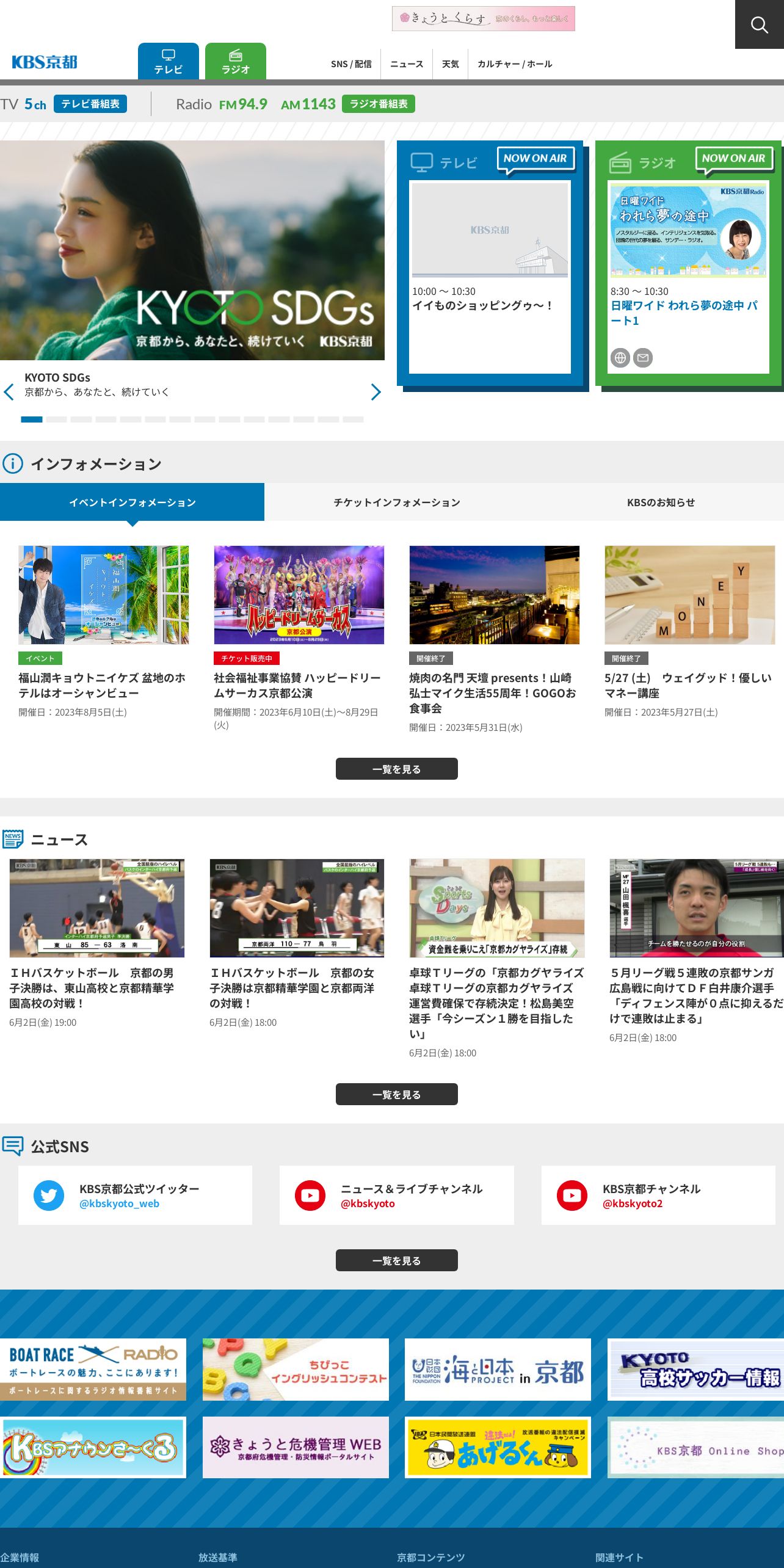The image size is (784, 1568).
Task: Open the KYOTO SDGs hero banner
Action: tap(192, 250)
